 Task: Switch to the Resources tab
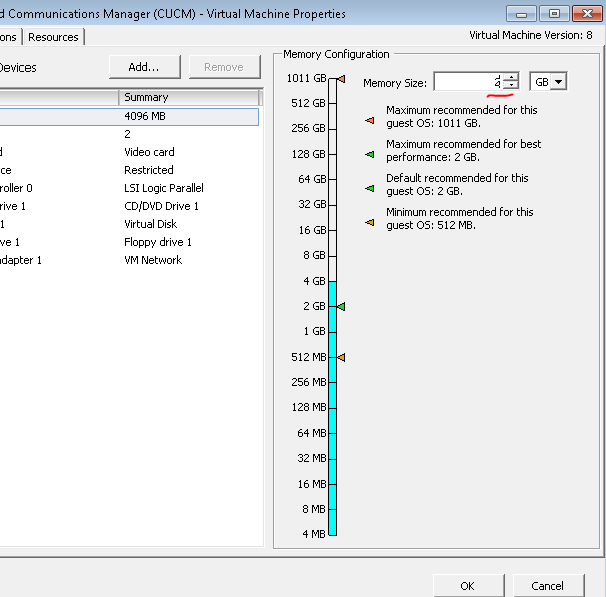point(53,37)
